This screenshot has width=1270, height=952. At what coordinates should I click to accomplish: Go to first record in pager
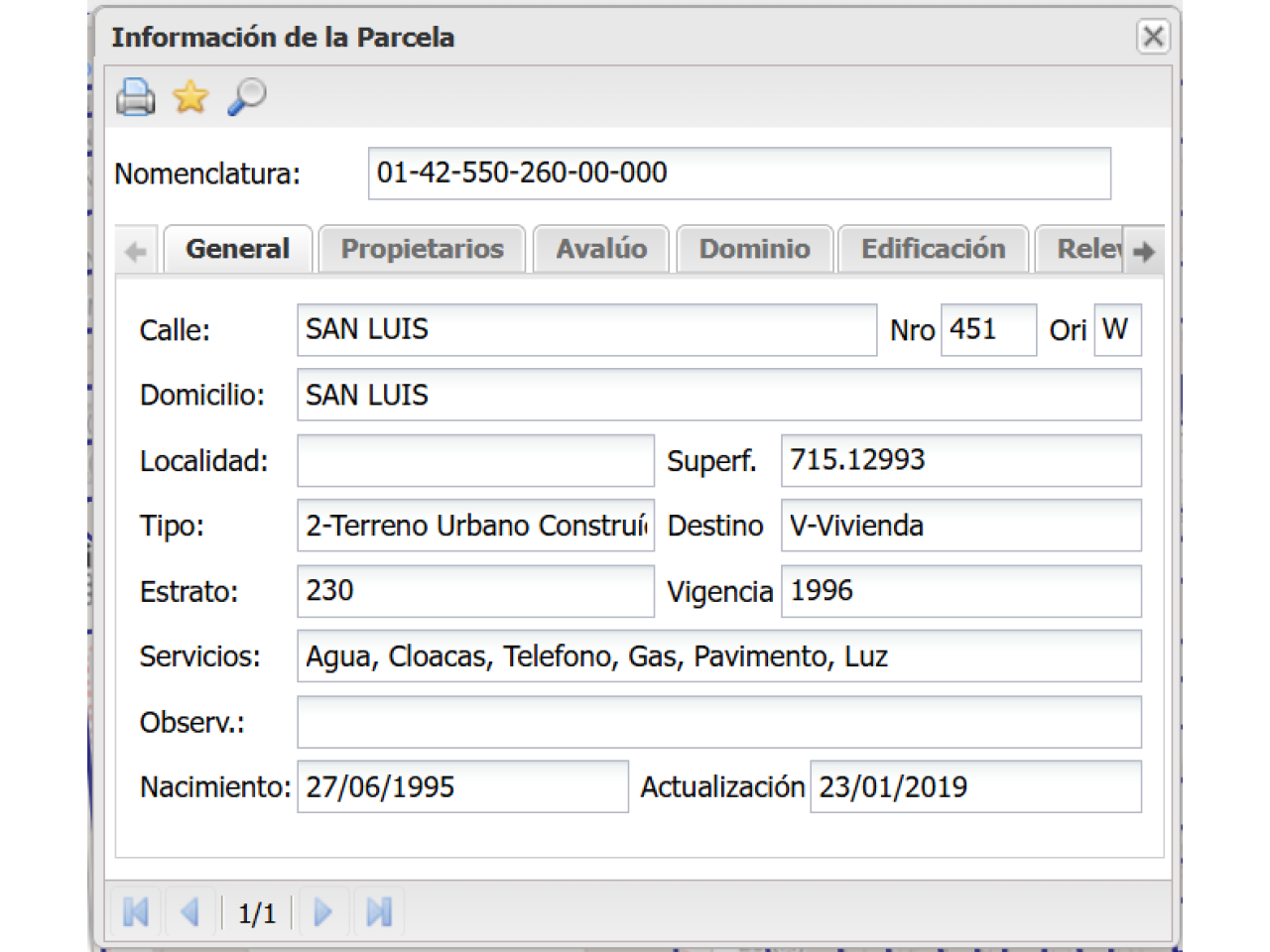136,911
